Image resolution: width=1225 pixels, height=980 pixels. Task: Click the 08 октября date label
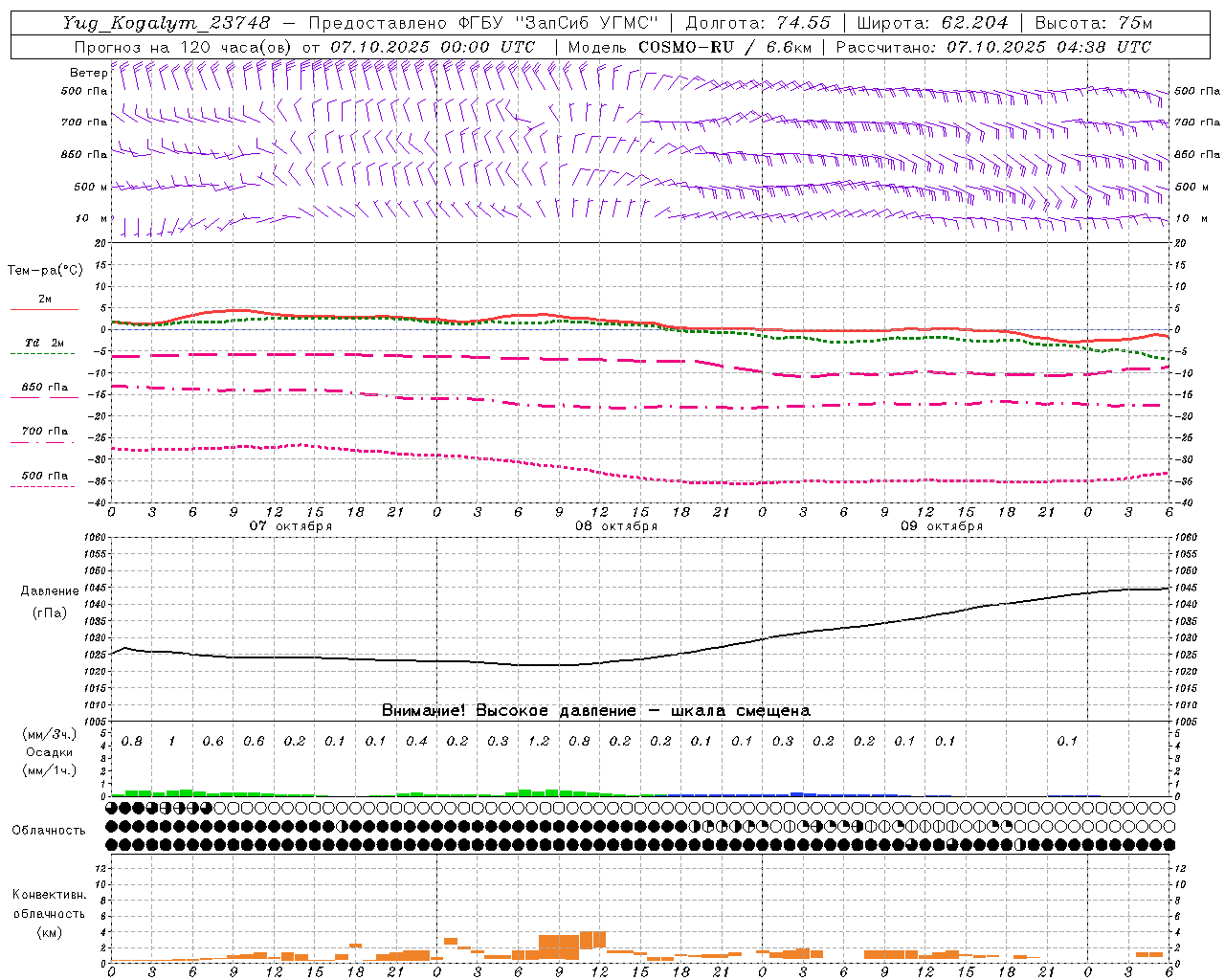pos(616,526)
